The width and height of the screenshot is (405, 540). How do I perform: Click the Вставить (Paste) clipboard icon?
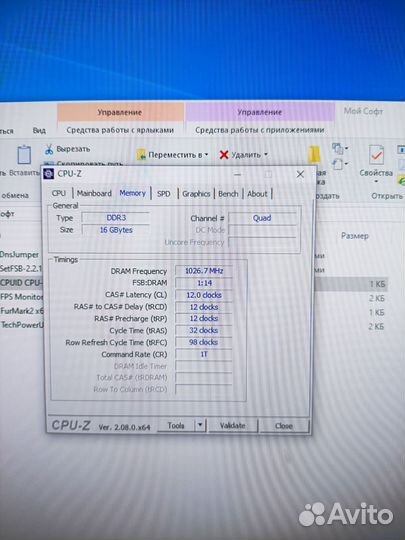[24, 155]
